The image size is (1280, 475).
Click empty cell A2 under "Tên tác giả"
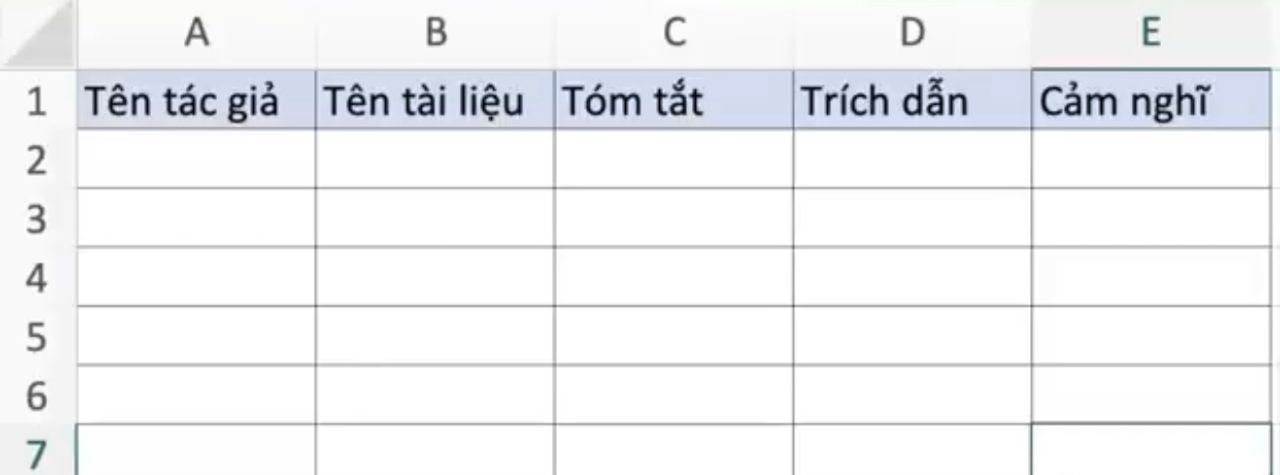[197, 160]
